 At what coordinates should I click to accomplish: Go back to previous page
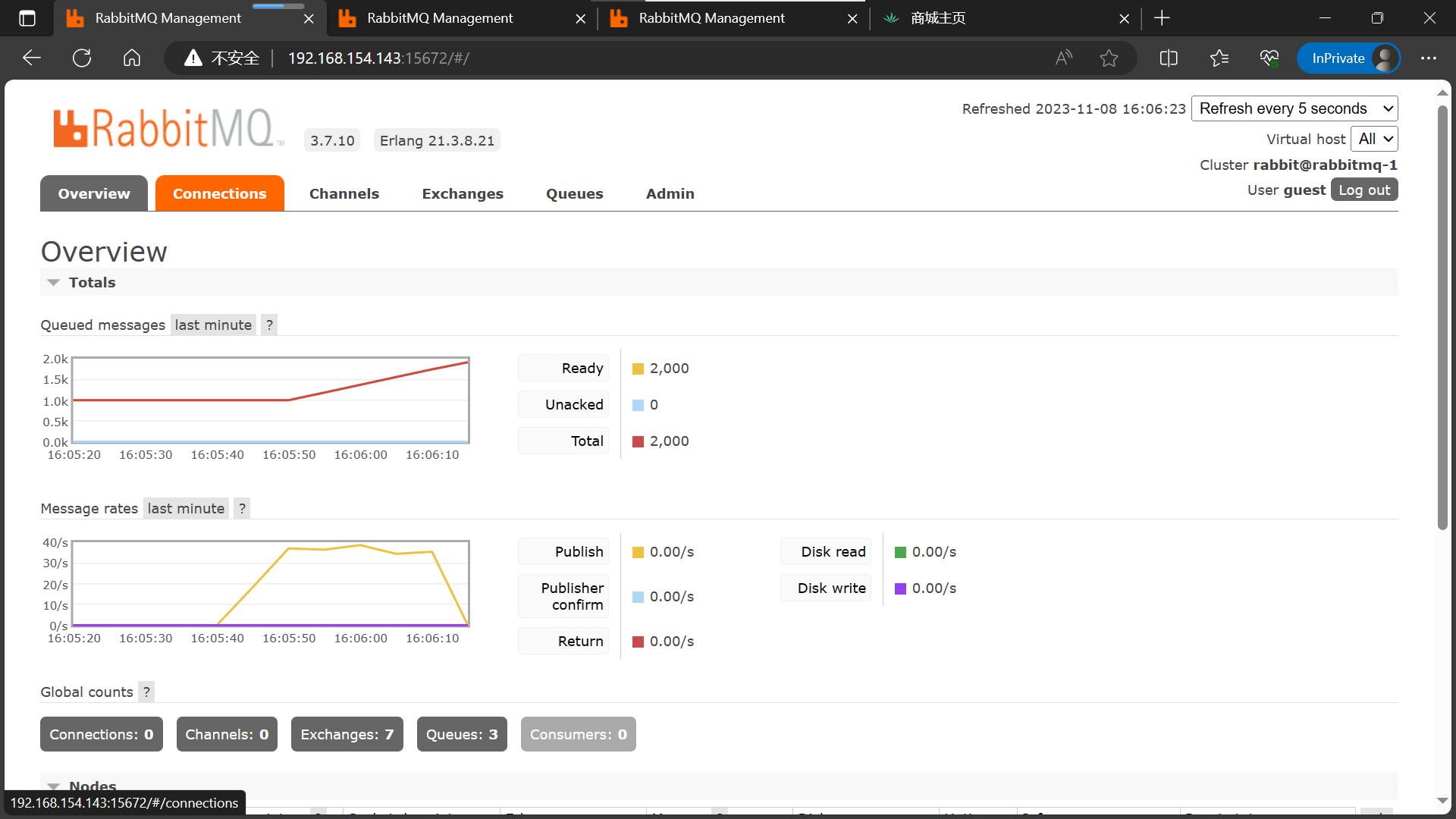point(31,58)
